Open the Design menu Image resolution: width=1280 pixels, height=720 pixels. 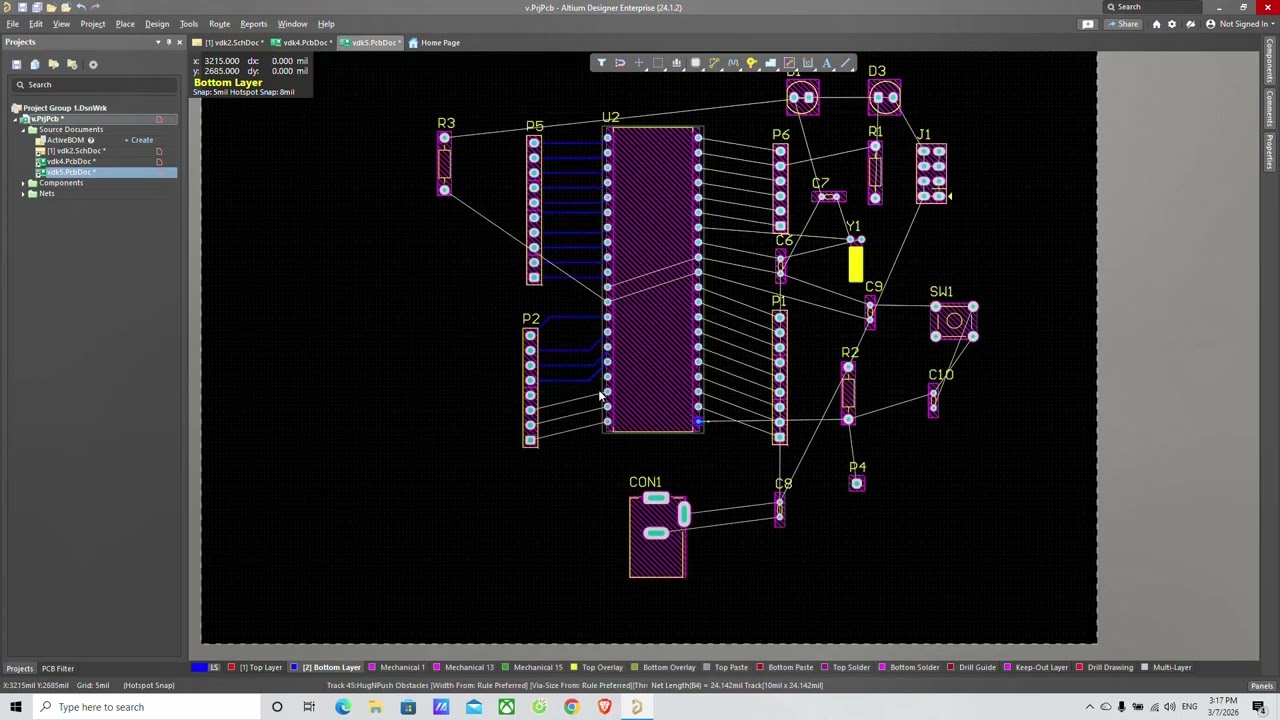[157, 24]
